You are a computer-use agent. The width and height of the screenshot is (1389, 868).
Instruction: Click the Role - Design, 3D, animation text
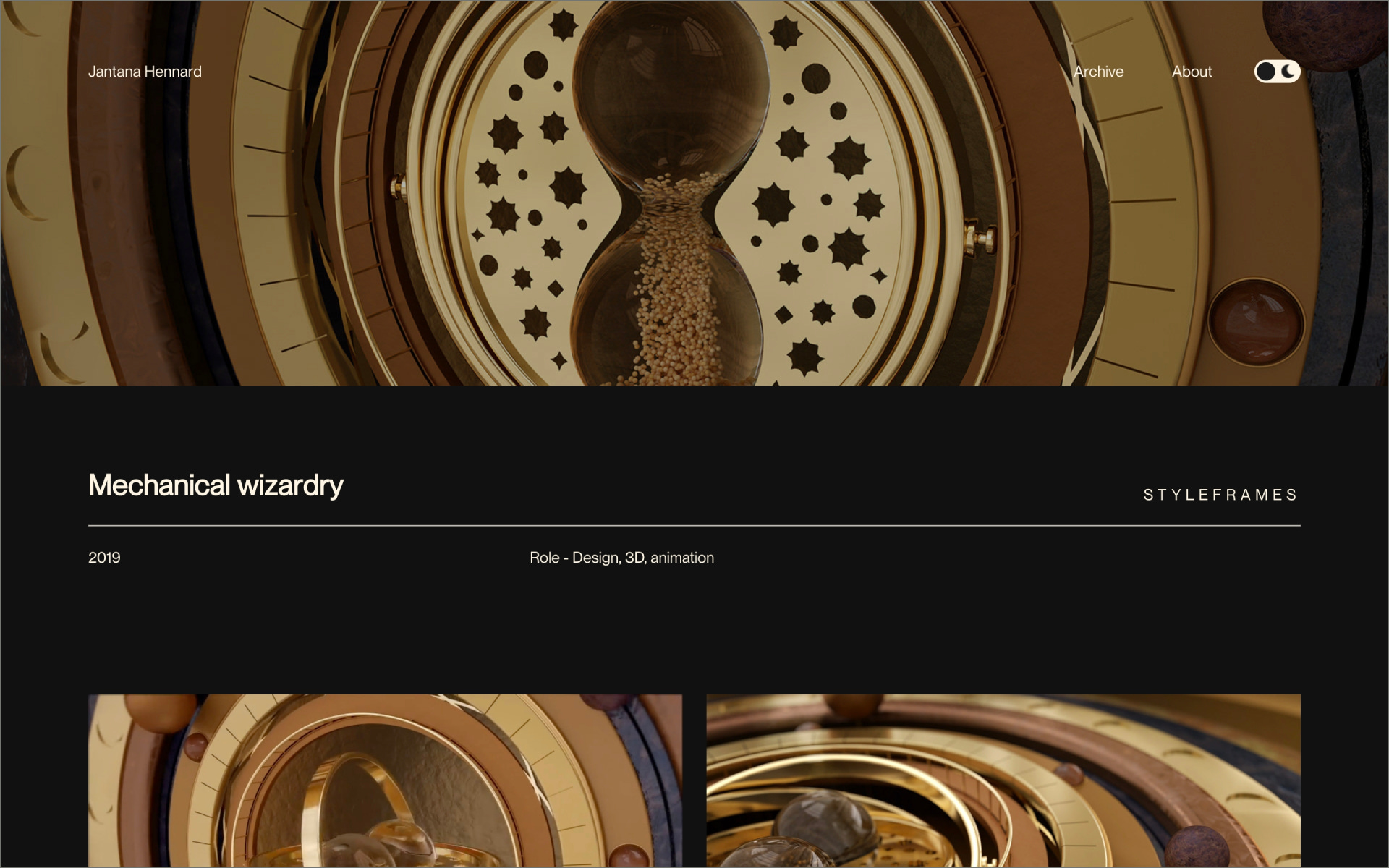coord(621,558)
